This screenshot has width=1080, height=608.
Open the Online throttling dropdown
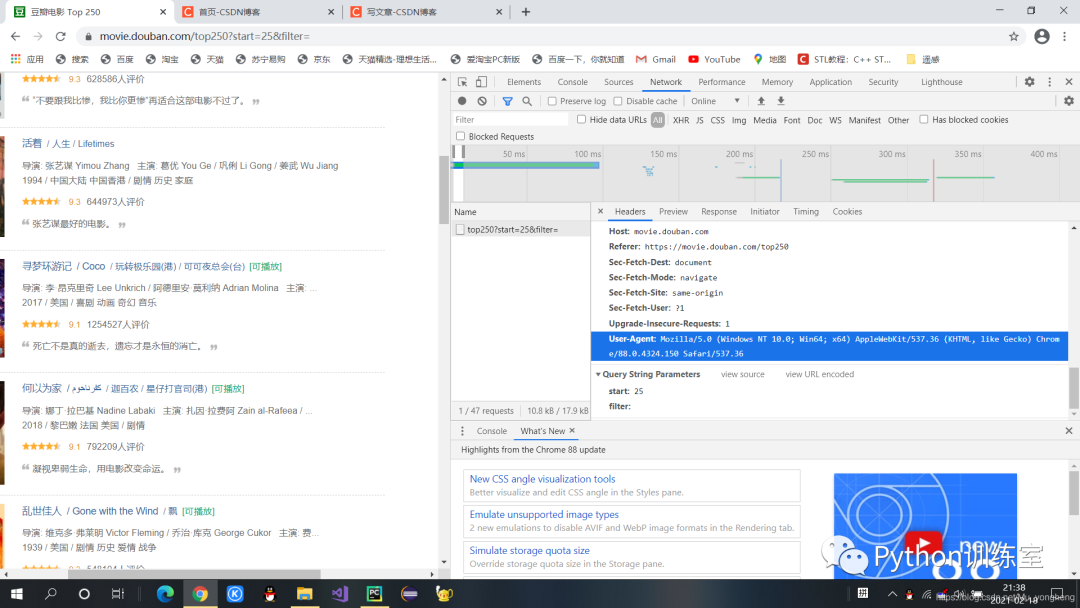click(716, 101)
